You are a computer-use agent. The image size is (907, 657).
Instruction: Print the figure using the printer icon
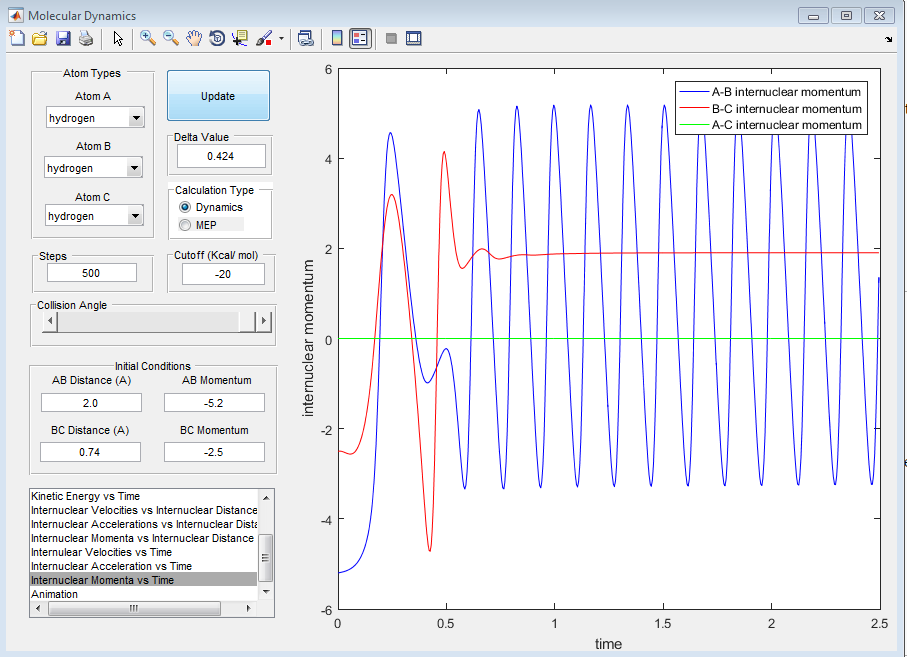(x=85, y=38)
